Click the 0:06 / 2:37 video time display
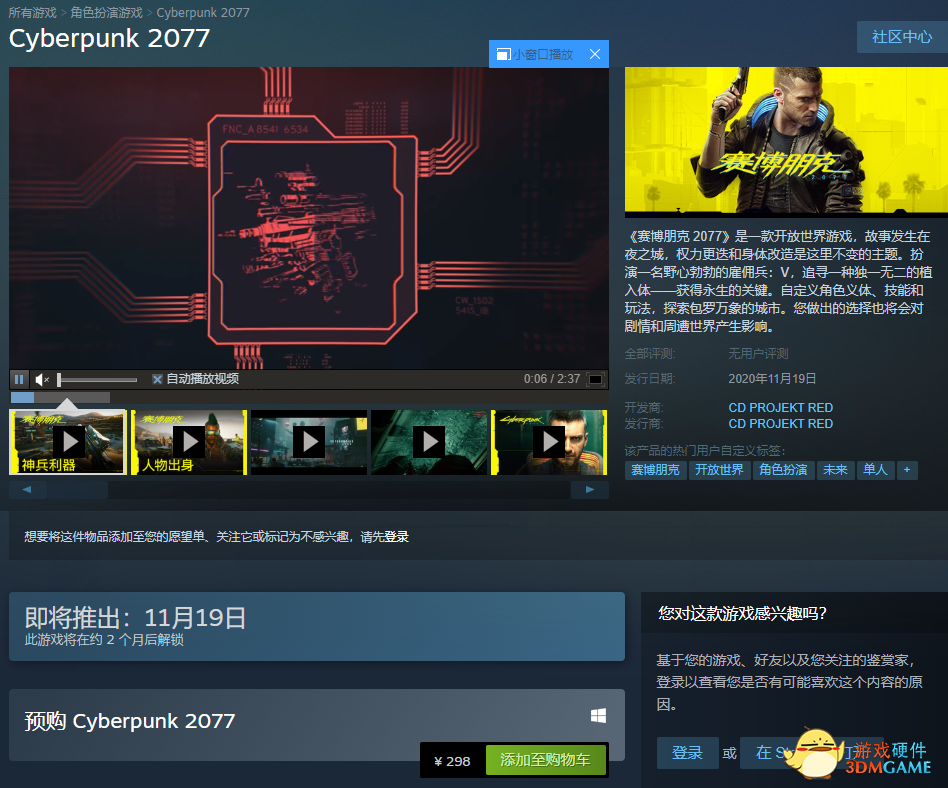948x788 pixels. [552, 379]
